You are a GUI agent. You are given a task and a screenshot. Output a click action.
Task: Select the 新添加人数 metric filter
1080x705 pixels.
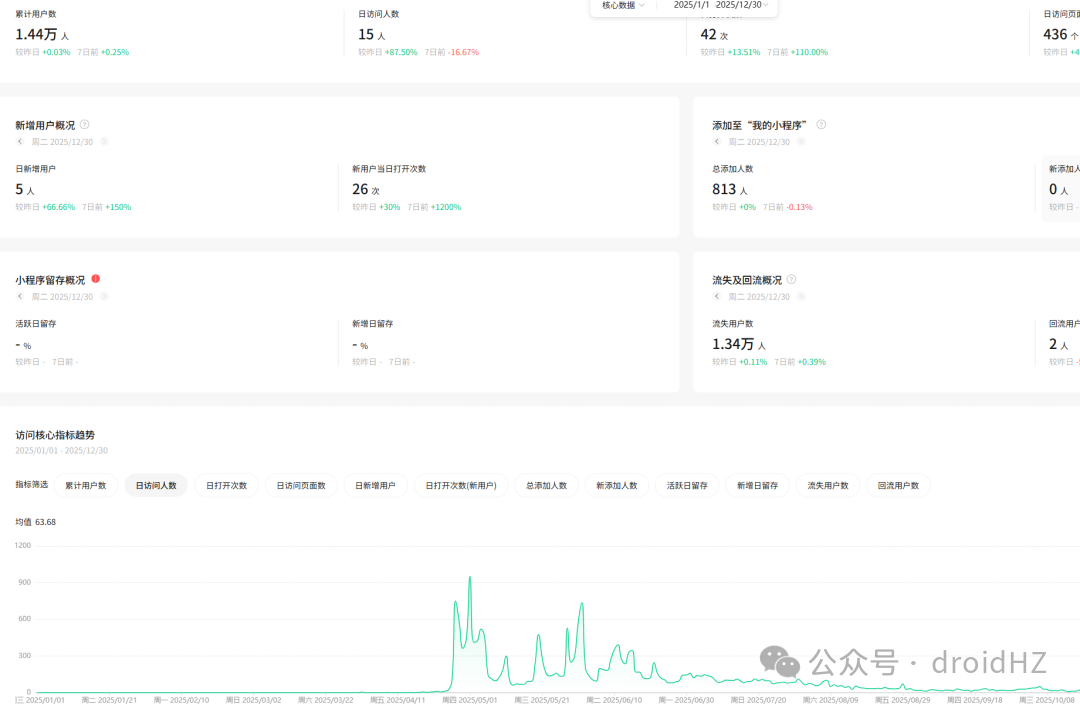(617, 485)
